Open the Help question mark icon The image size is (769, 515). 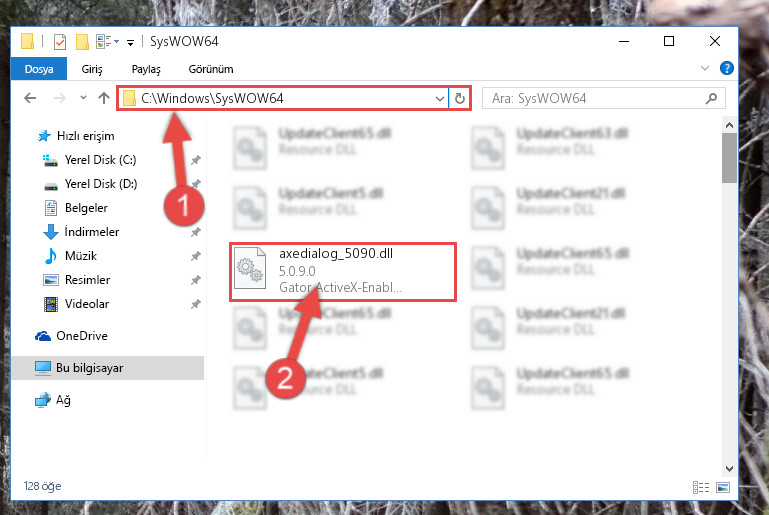[x=726, y=68]
